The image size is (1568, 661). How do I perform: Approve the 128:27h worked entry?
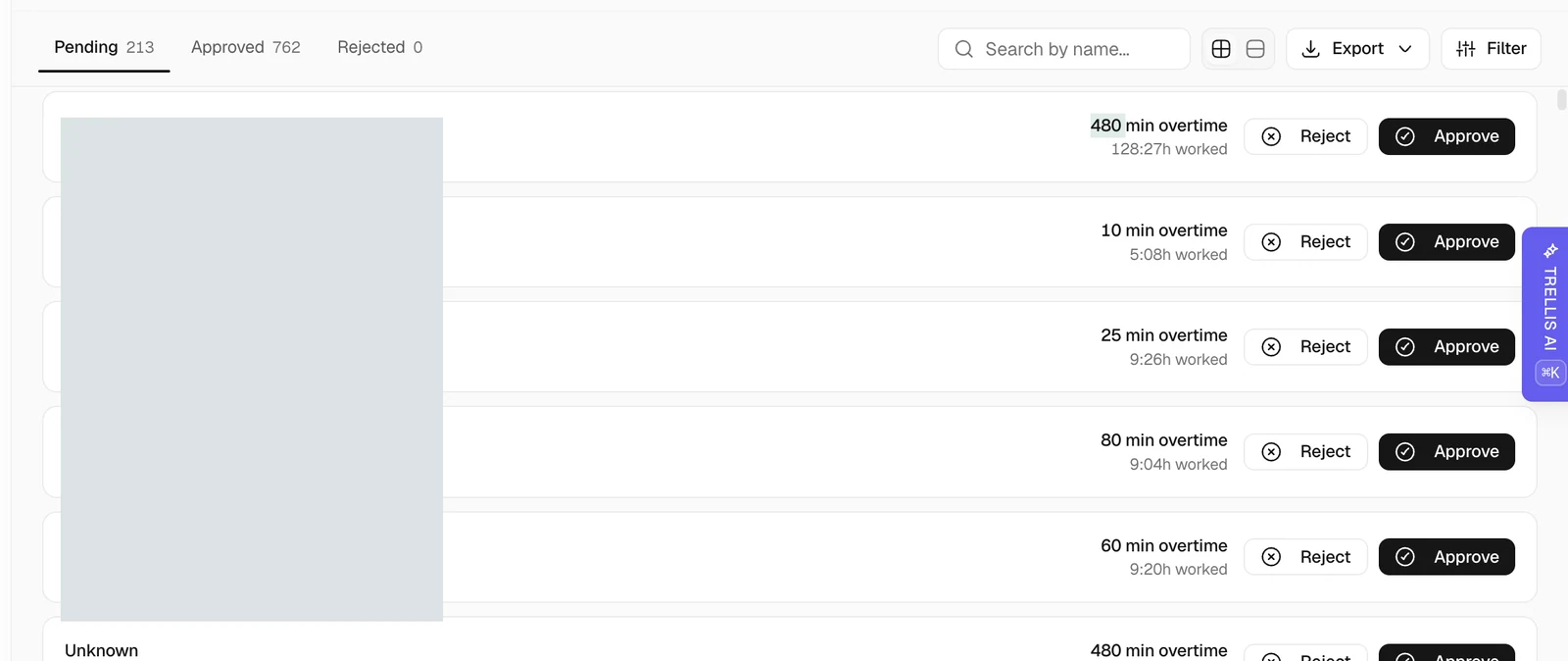pos(1446,136)
